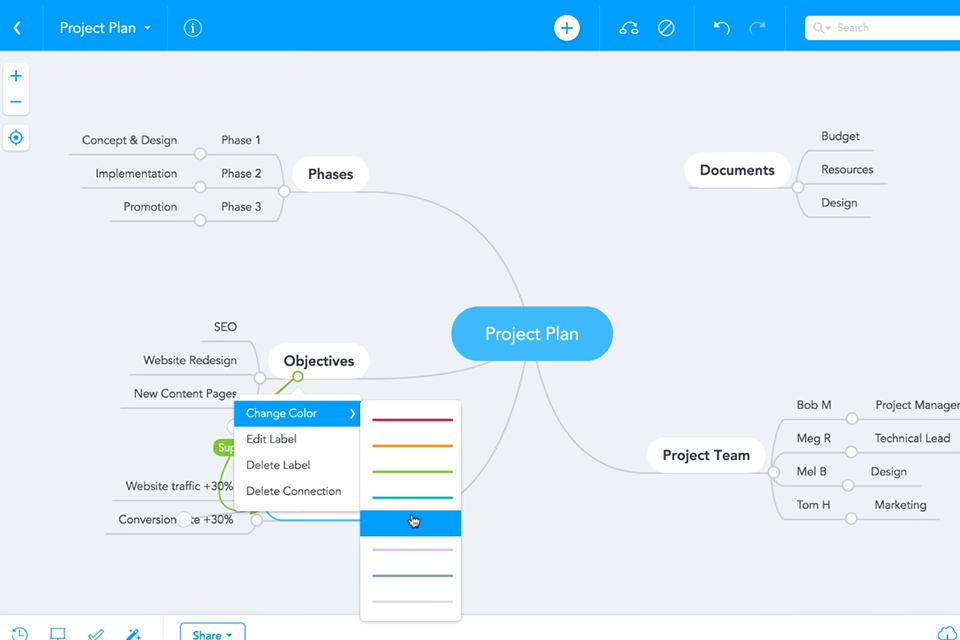Open the map info icon
This screenshot has width=960, height=640.
[193, 28]
